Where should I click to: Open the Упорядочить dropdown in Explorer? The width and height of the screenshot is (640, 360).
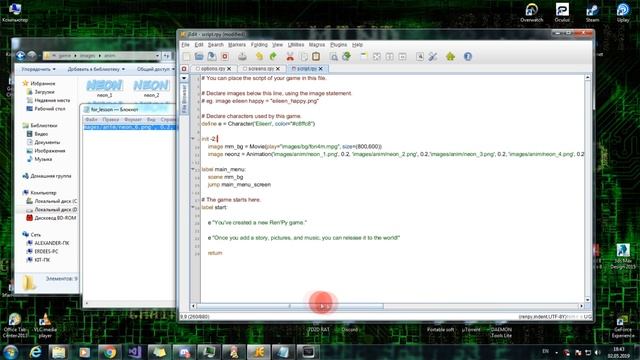(x=39, y=69)
